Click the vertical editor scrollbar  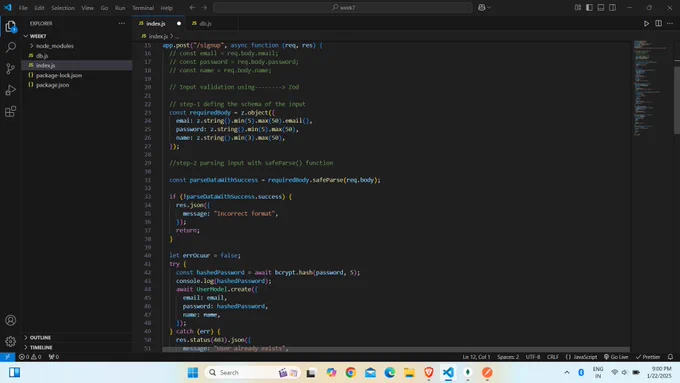click(x=677, y=100)
